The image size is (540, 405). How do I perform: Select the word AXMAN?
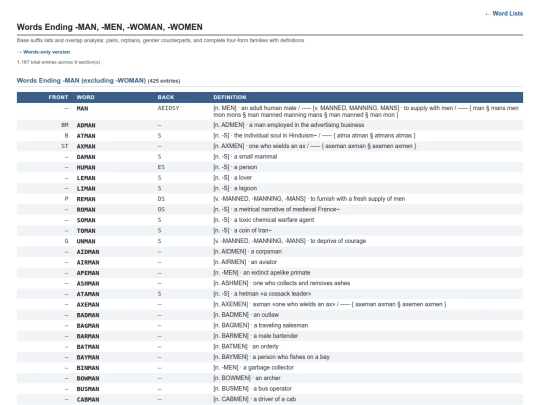pyautogui.click(x=86, y=146)
